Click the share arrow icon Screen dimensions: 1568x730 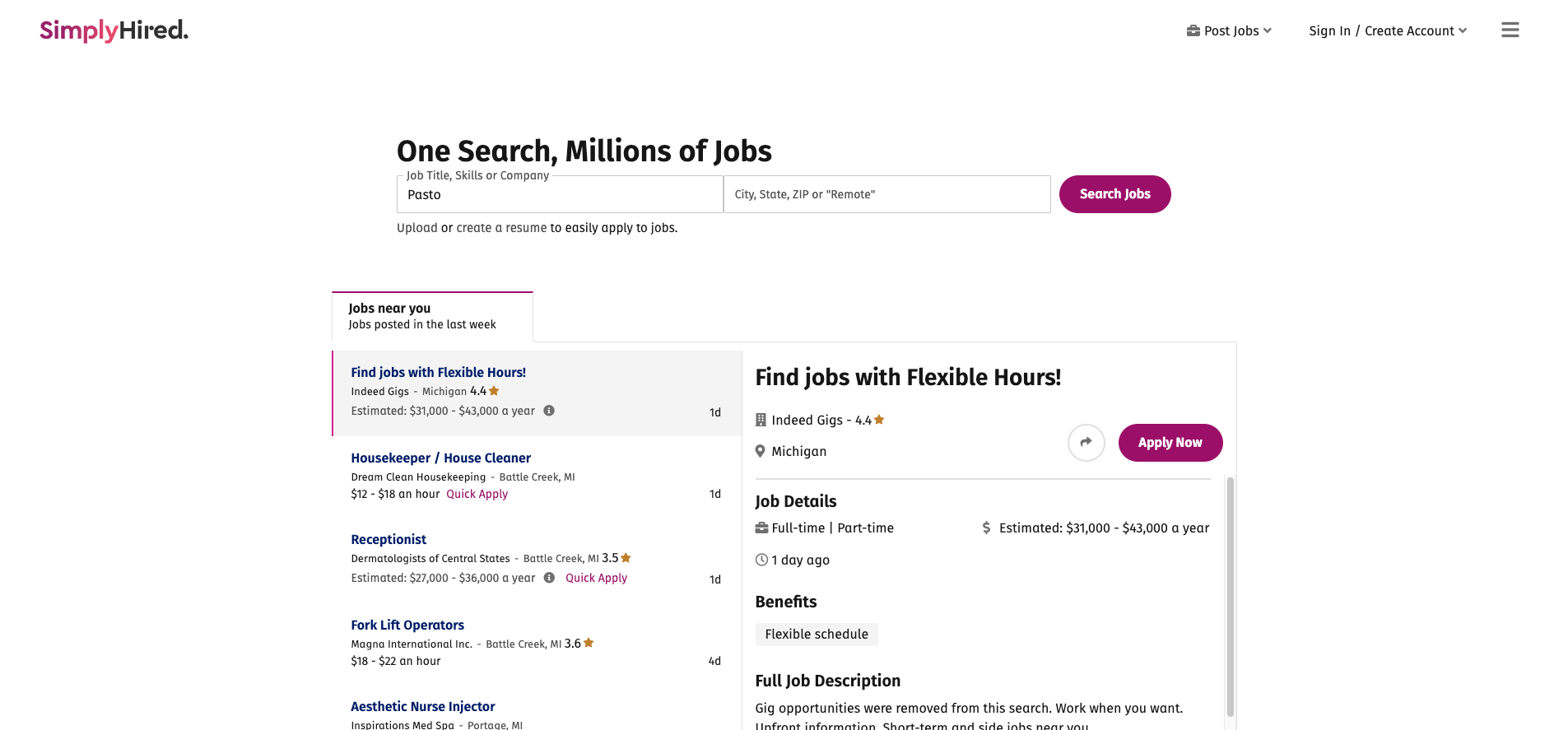[1086, 443]
